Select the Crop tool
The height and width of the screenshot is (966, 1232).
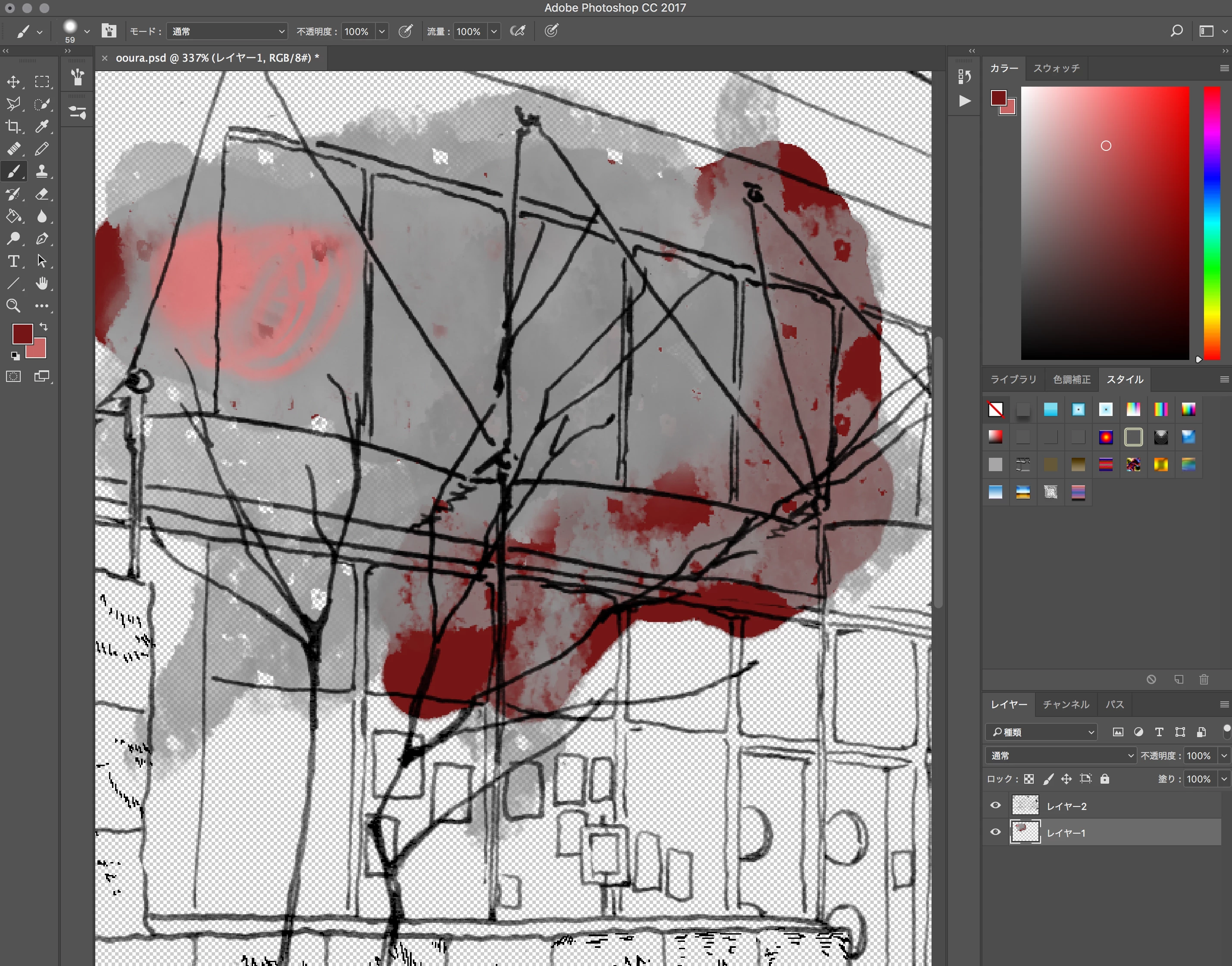pos(13,127)
